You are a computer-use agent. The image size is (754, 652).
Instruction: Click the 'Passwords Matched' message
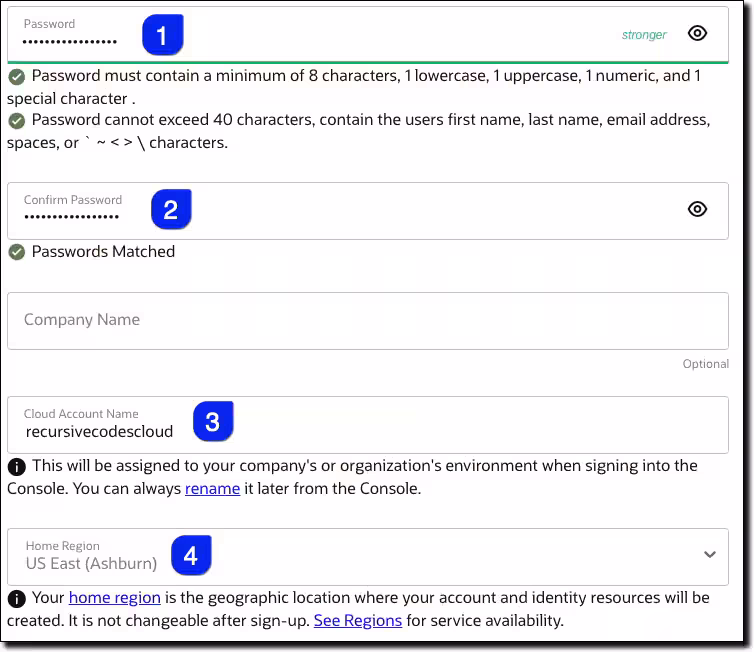pyautogui.click(x=103, y=251)
